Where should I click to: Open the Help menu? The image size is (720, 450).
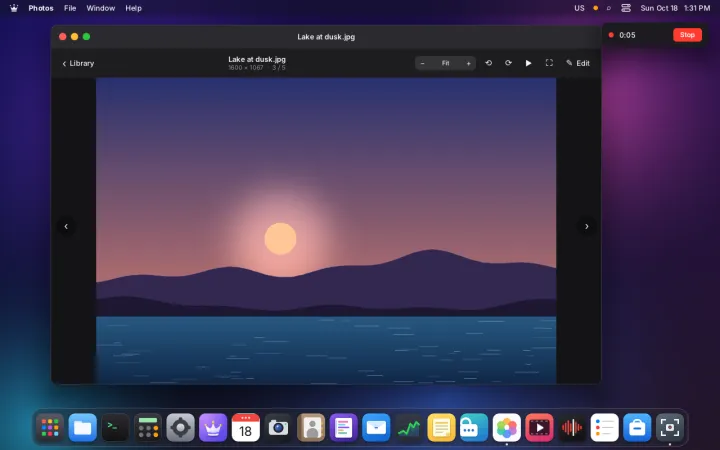[x=134, y=8]
